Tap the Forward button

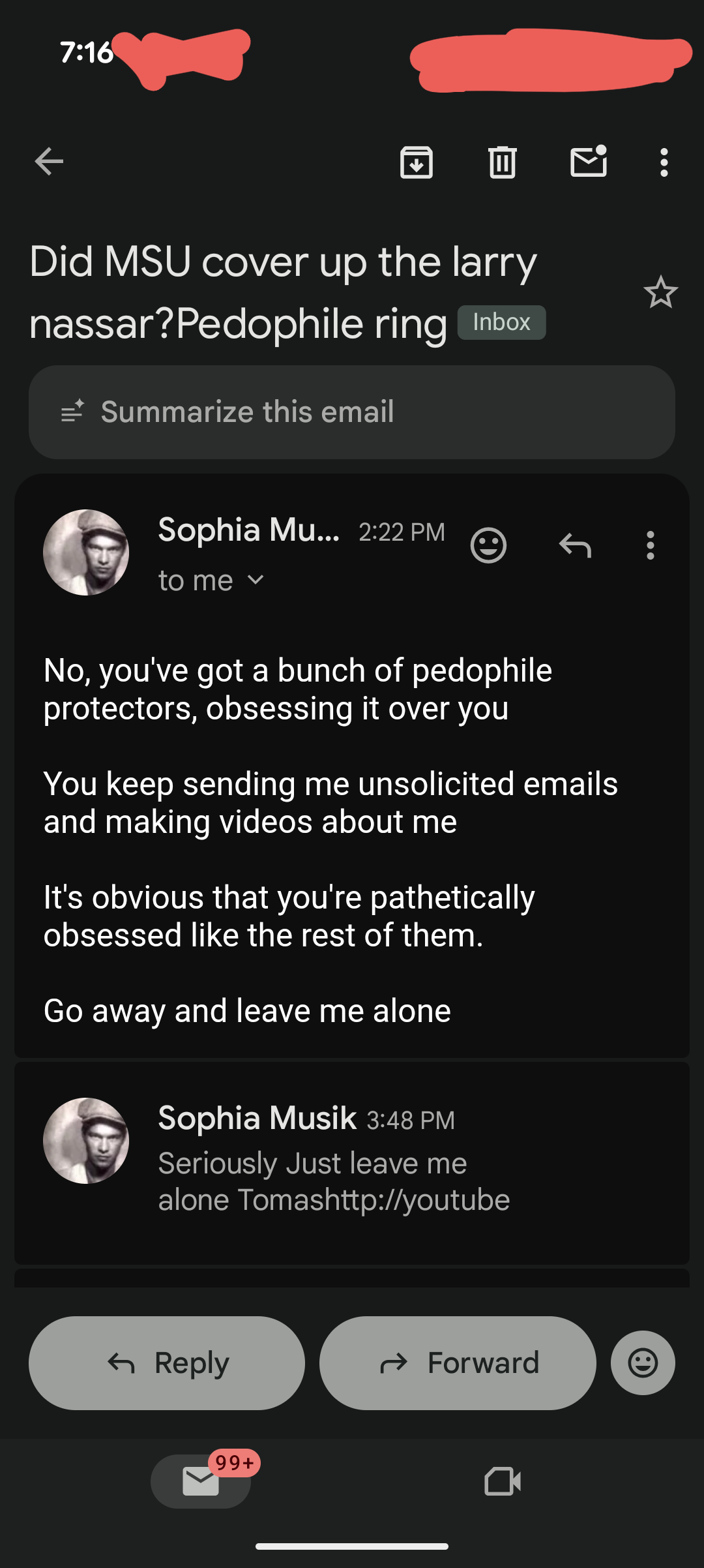(458, 1363)
